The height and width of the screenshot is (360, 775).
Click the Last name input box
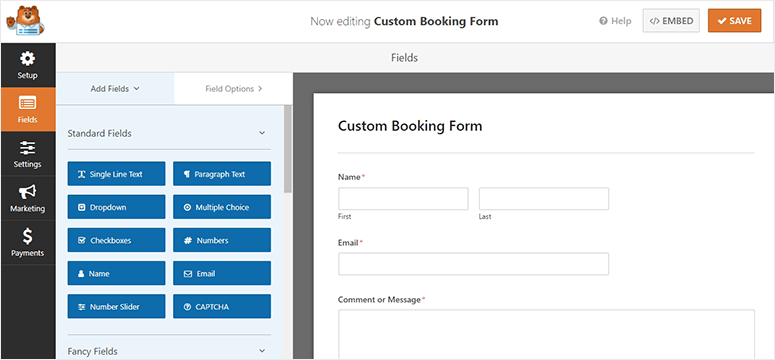pyautogui.click(x=544, y=199)
